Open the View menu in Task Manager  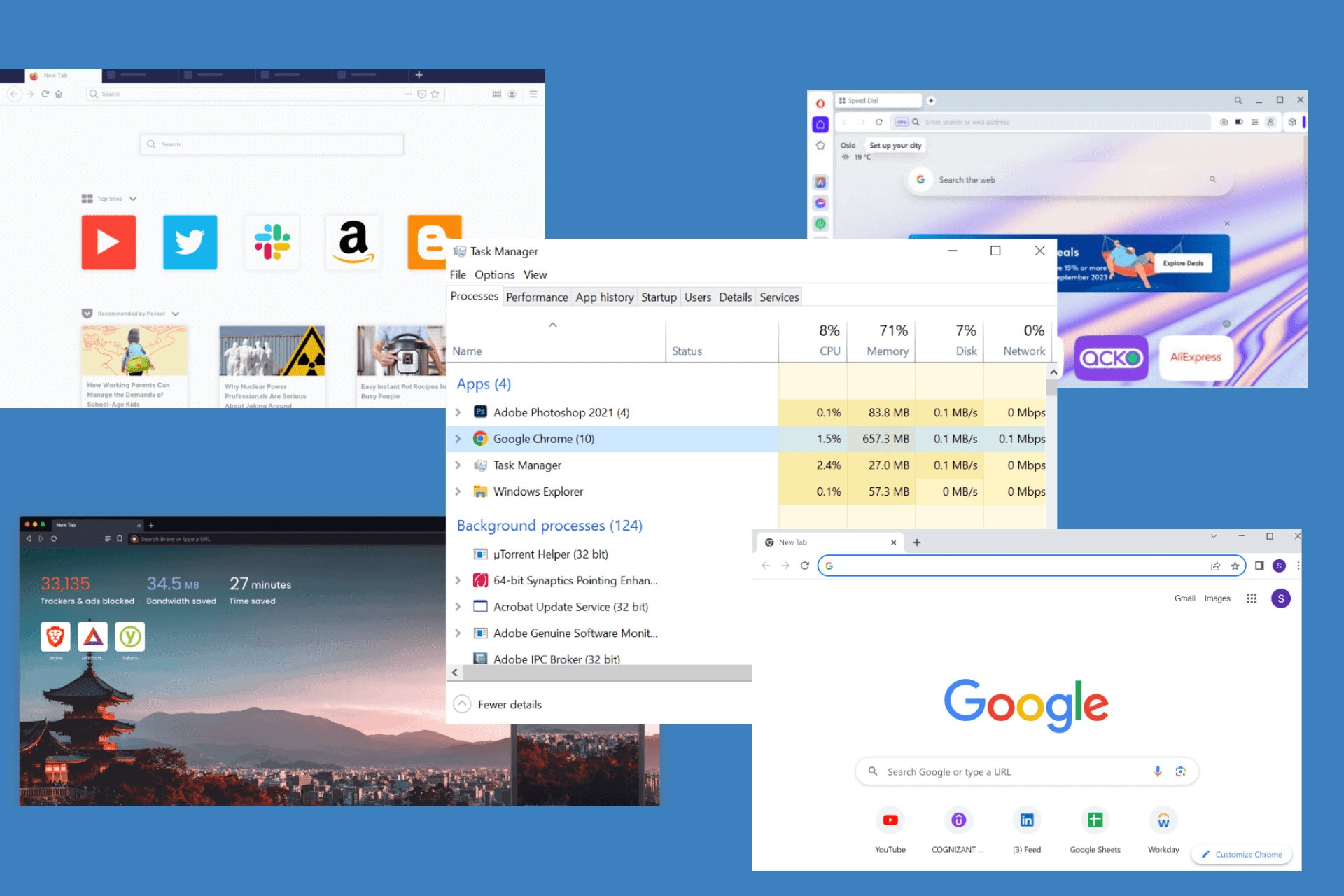(x=535, y=274)
